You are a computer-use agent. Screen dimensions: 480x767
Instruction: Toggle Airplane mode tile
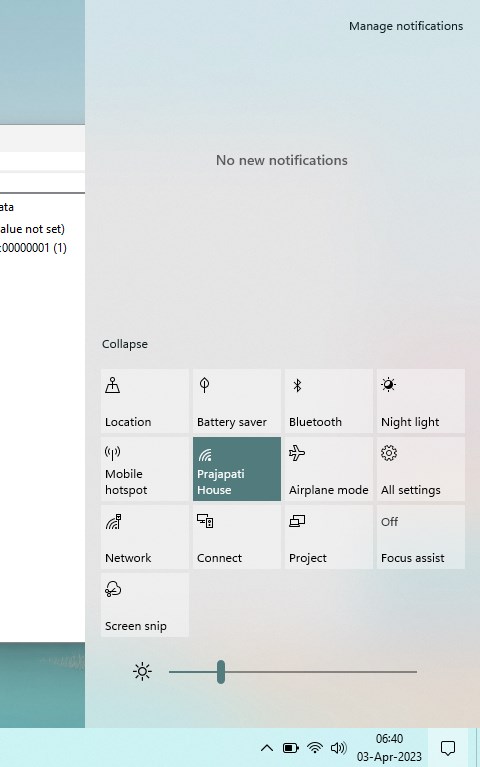click(329, 469)
